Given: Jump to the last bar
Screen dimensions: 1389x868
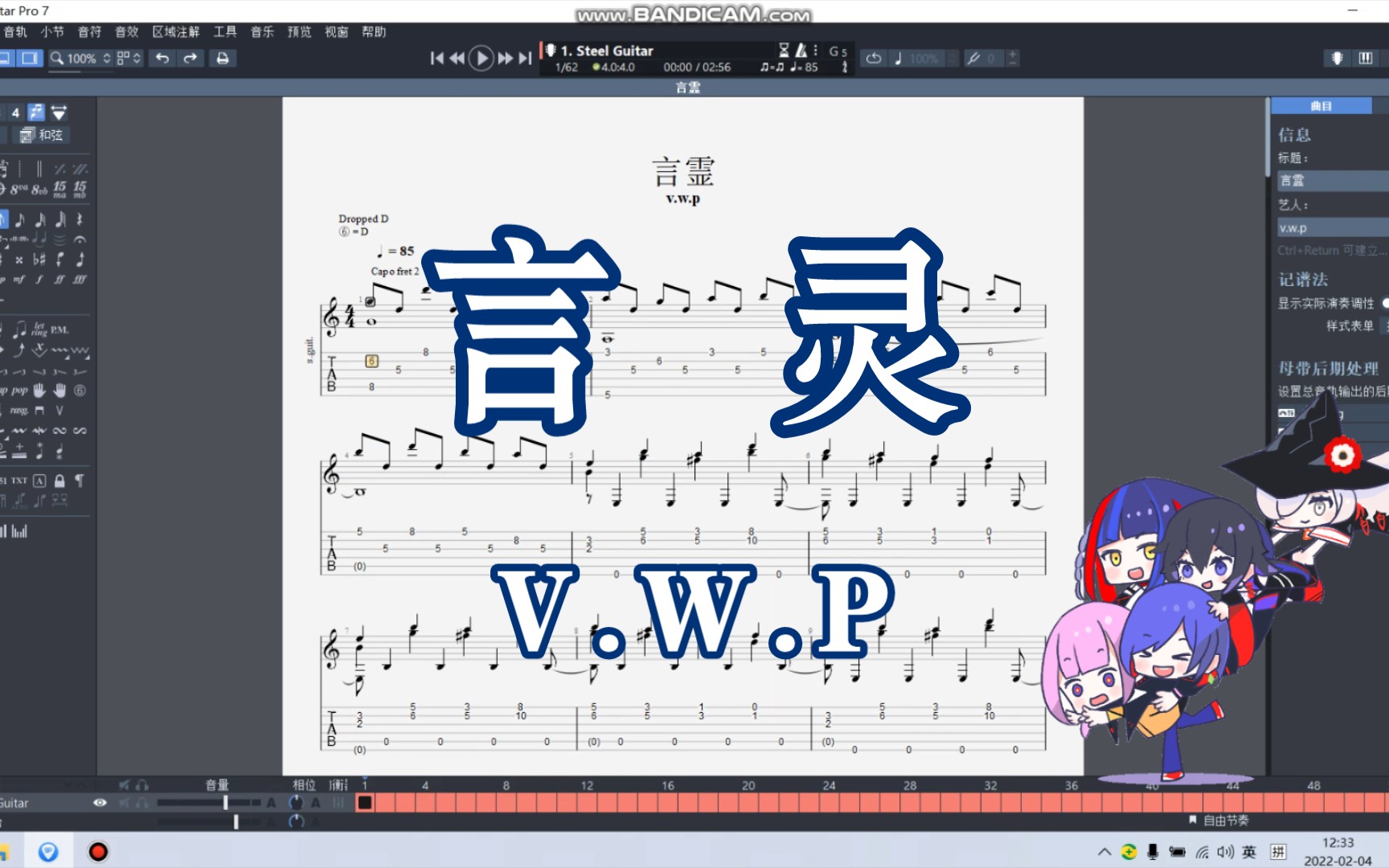Looking at the screenshot, I should [x=525, y=58].
